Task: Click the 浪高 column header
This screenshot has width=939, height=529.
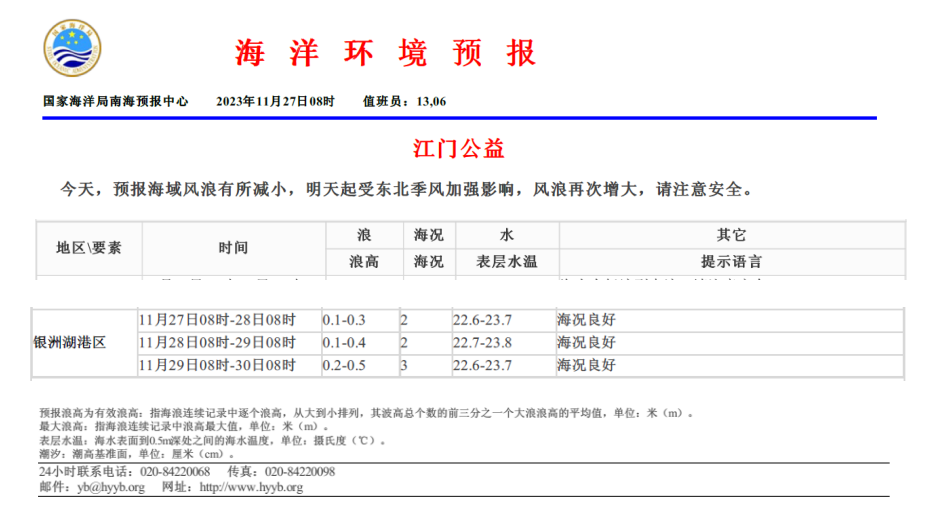Action: click(x=363, y=262)
